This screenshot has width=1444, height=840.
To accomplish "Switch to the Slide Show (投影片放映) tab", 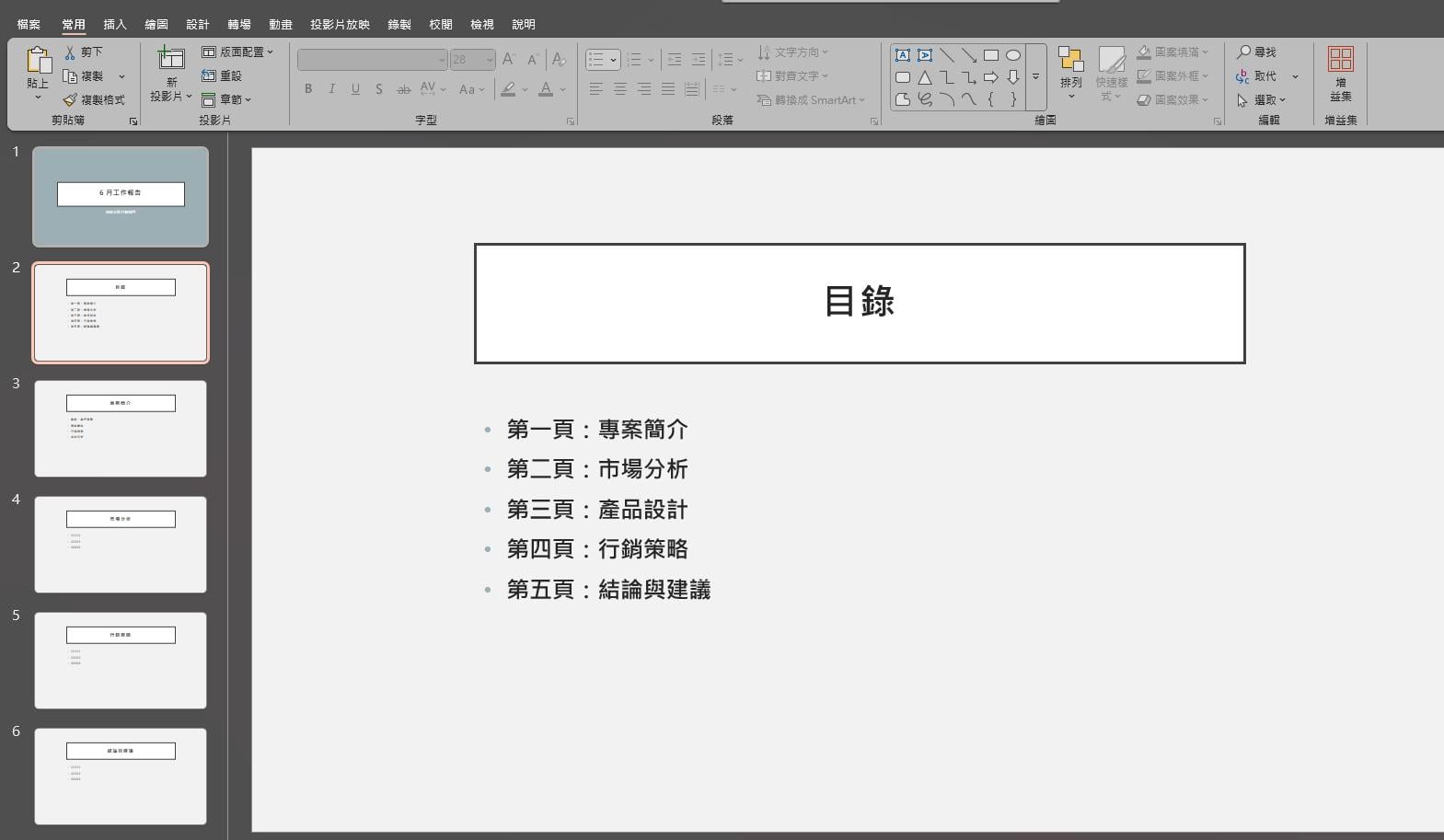I will pos(340,25).
